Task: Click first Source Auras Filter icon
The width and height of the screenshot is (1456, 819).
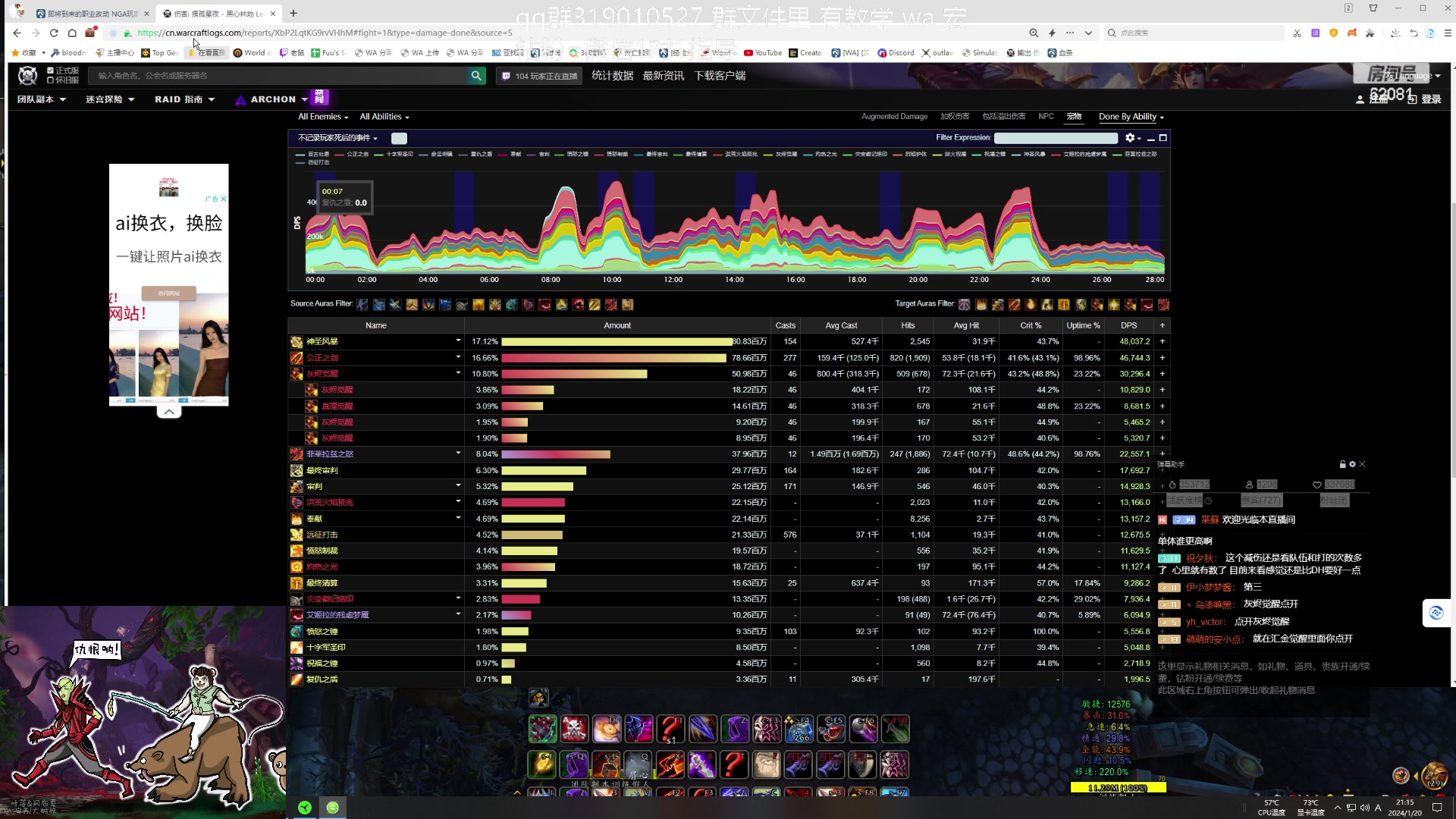Action: [362, 304]
